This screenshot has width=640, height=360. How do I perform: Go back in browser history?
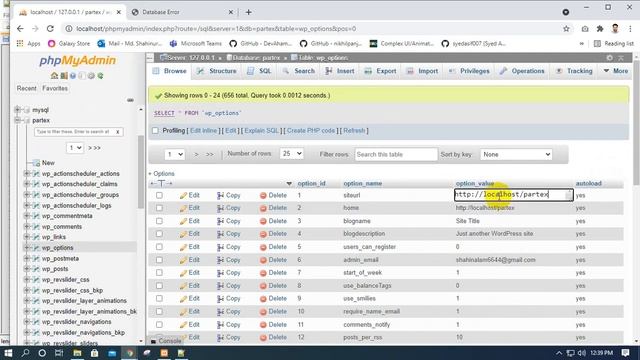tap(20, 29)
